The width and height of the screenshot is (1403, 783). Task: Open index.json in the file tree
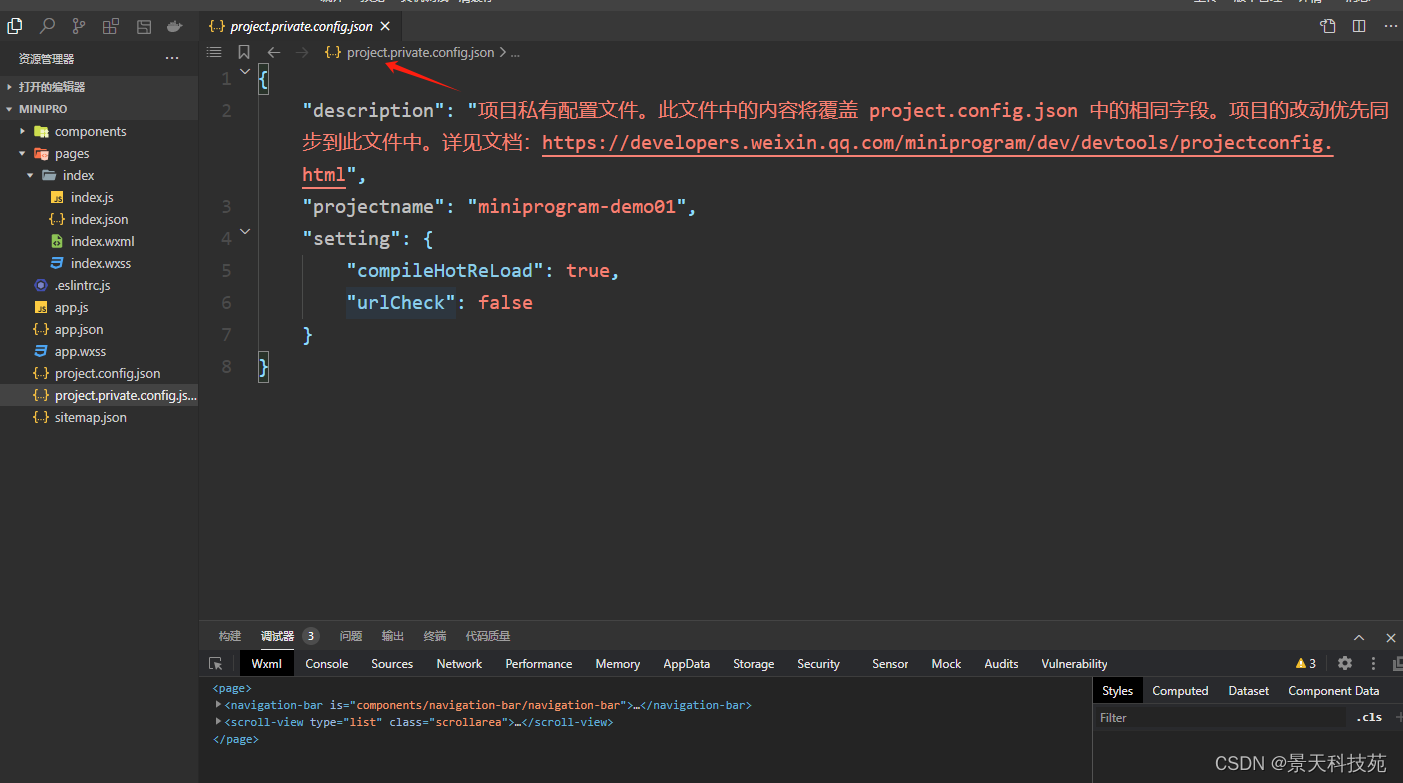click(x=99, y=219)
